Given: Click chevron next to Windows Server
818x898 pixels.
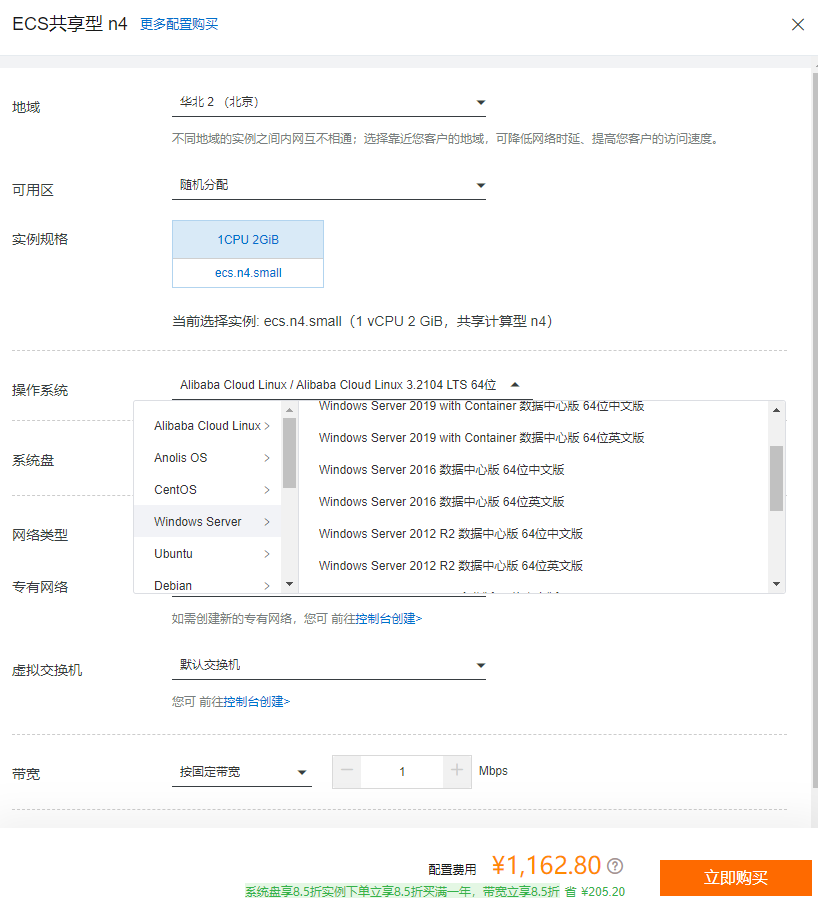Looking at the screenshot, I should pyautogui.click(x=267, y=522).
